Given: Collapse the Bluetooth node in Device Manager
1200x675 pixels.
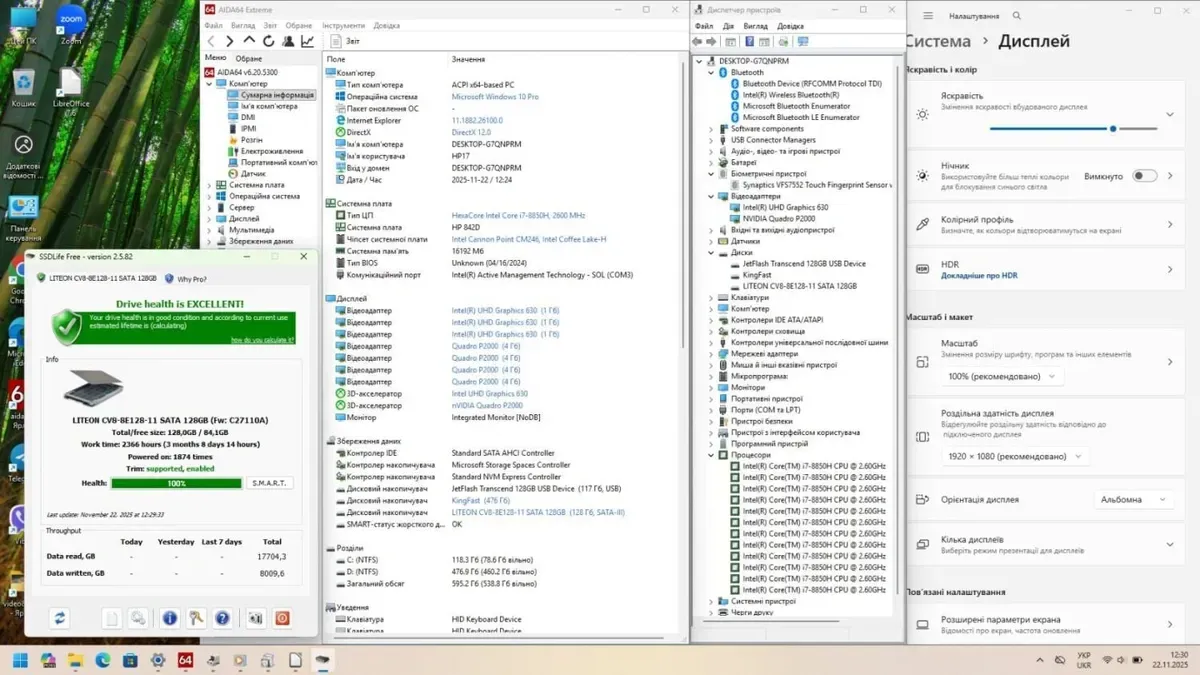Looking at the screenshot, I should pos(711,73).
